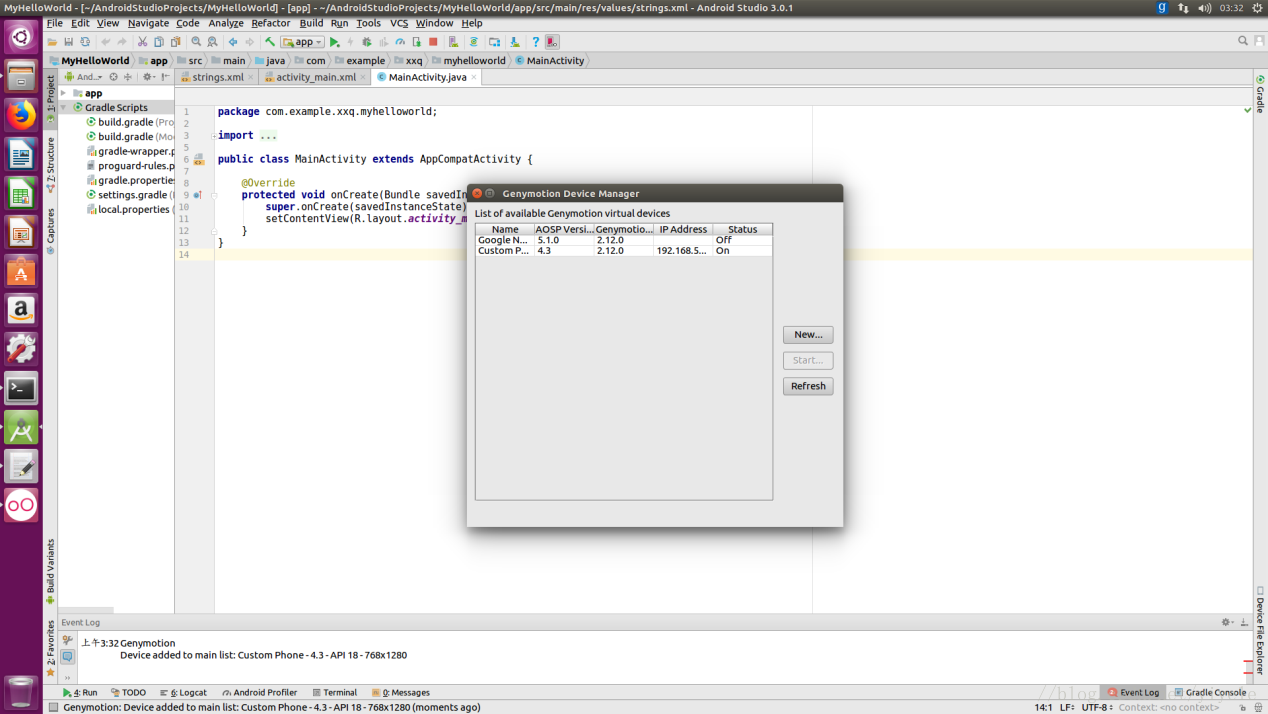
Task: Click the Project Structure toolbar icon
Action: (x=494, y=42)
